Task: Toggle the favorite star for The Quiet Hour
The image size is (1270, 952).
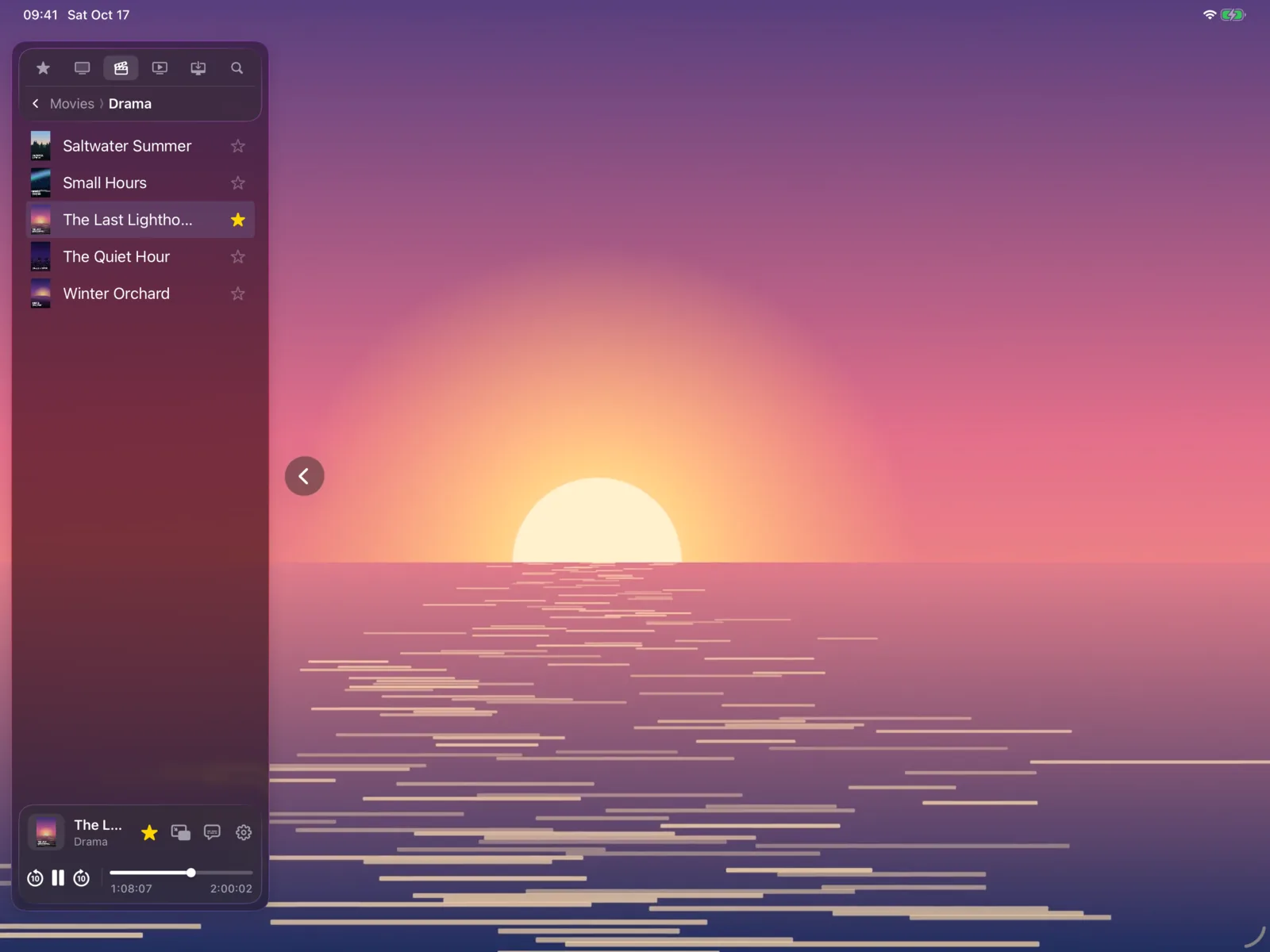Action: pos(238,257)
